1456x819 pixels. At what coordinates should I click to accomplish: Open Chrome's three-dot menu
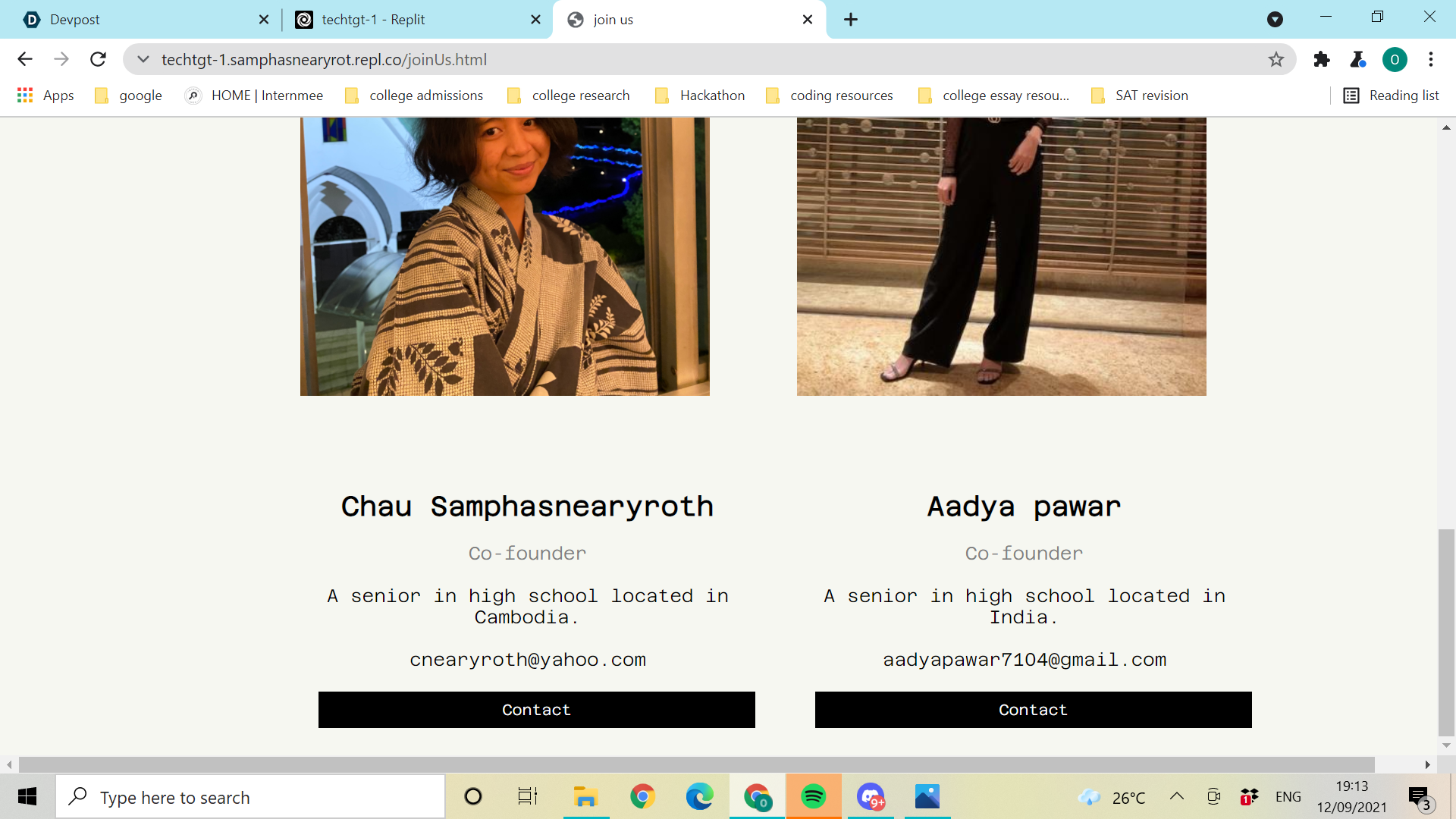(1431, 59)
